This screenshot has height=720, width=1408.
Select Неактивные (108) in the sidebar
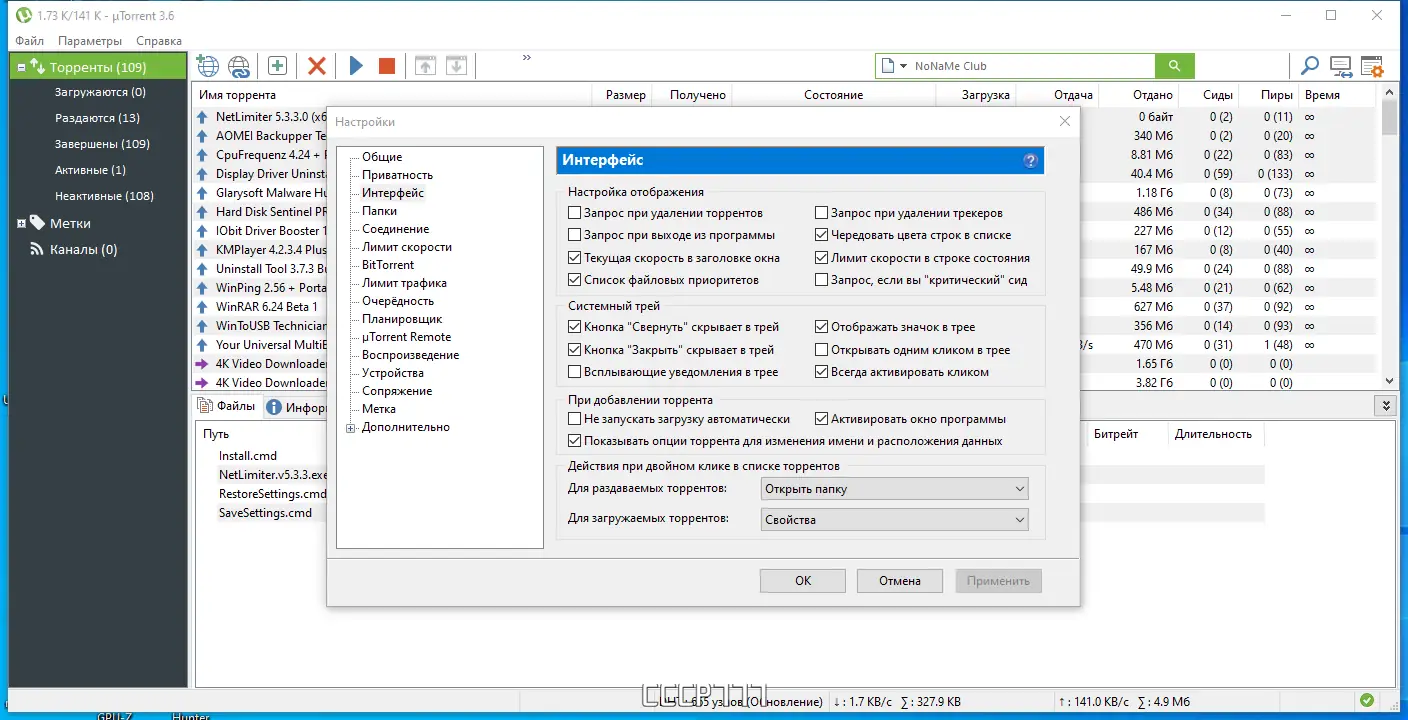pos(104,196)
